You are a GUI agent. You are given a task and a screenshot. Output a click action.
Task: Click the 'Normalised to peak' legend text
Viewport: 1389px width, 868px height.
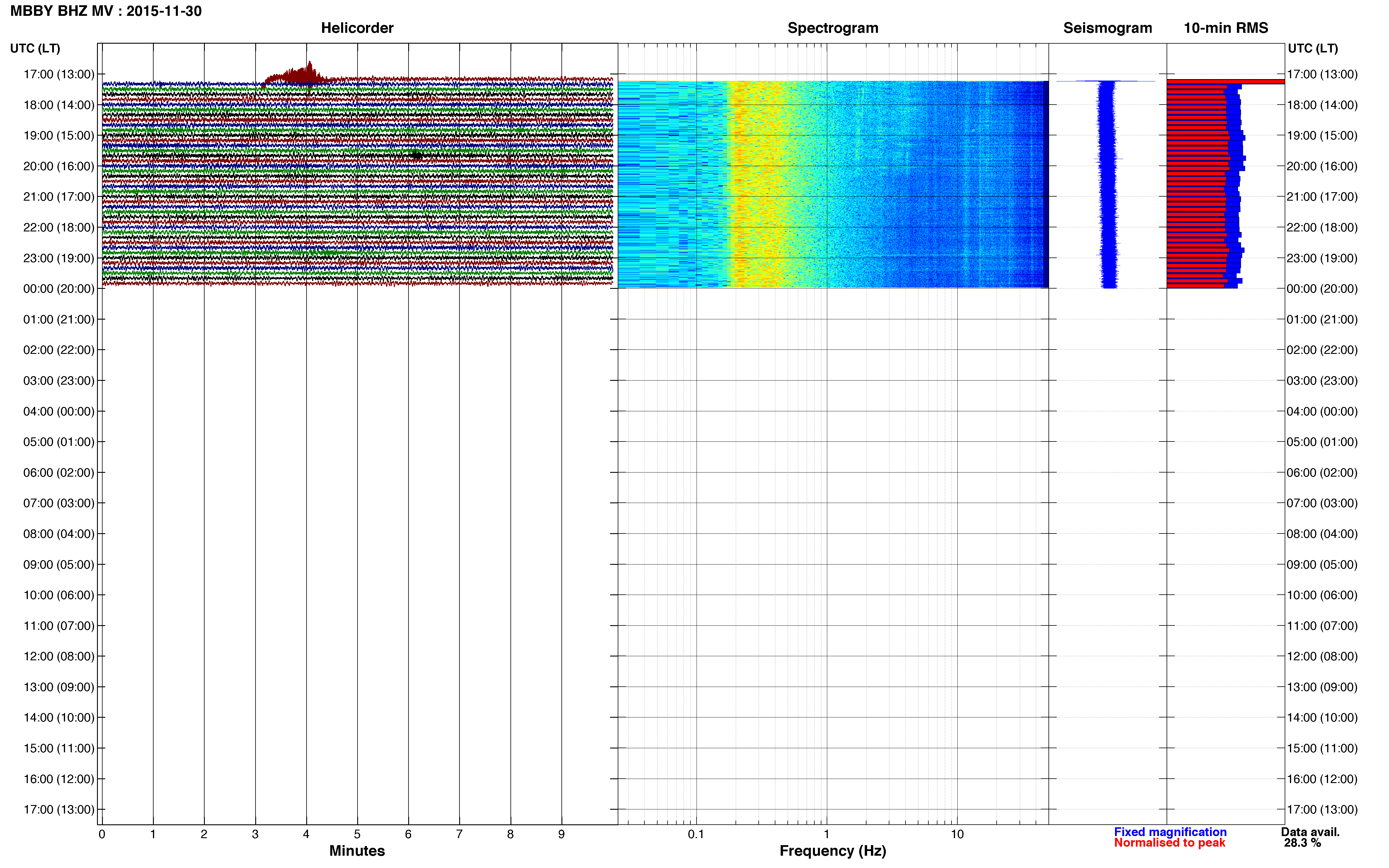click(x=1169, y=842)
